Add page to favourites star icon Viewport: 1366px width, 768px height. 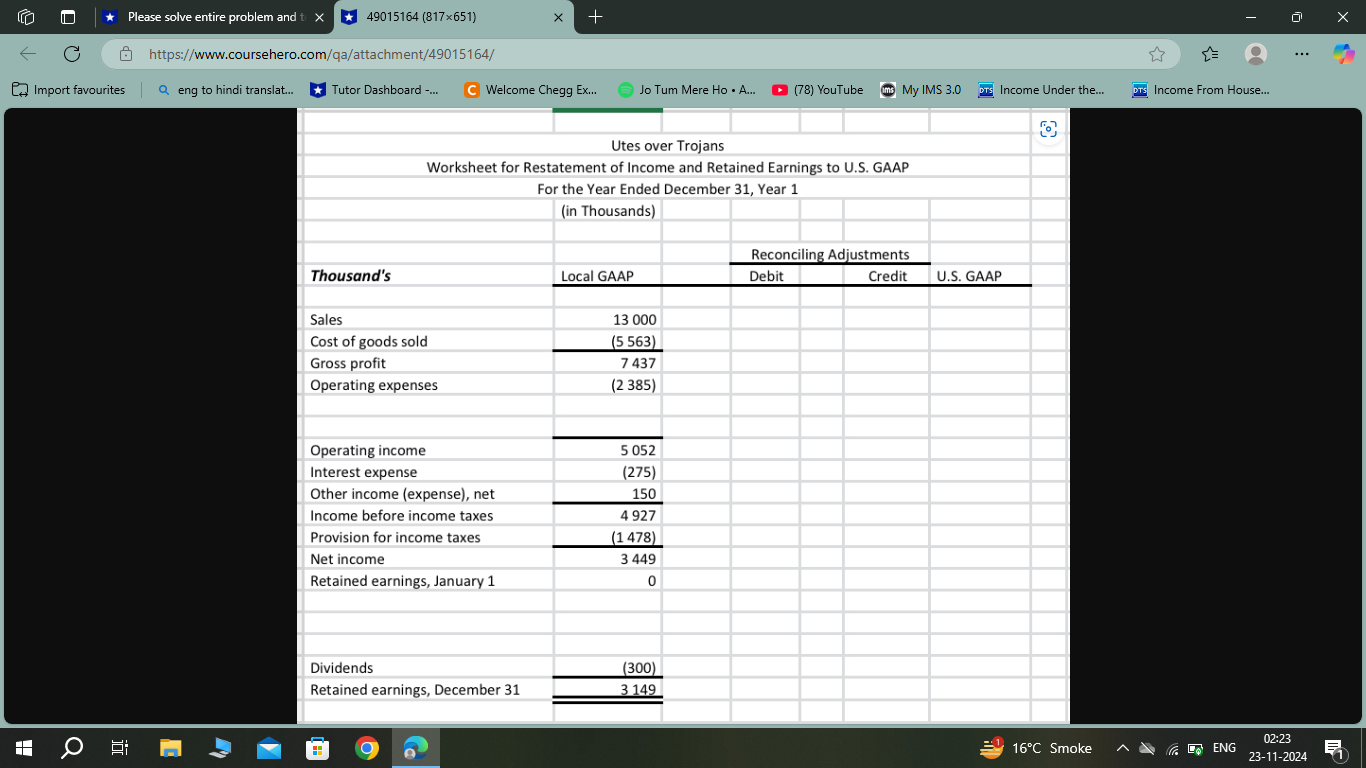click(x=1157, y=54)
